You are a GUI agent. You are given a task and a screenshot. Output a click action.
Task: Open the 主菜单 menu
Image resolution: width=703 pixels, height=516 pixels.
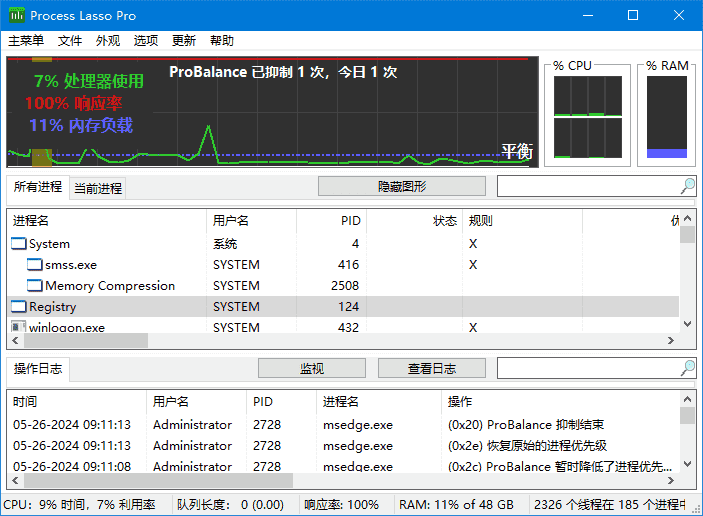(x=26, y=41)
